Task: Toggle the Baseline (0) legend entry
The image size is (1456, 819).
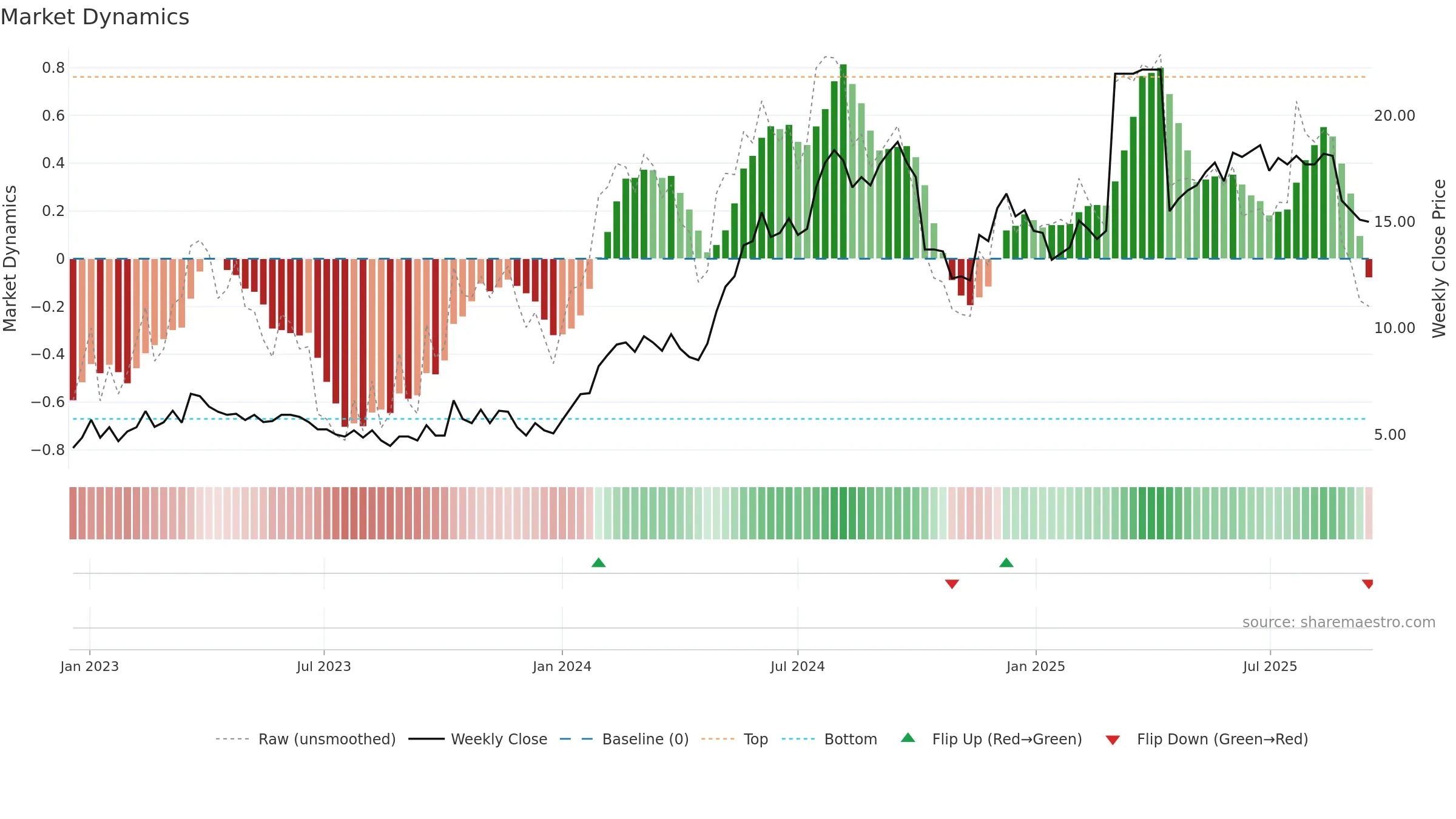Action: tap(624, 739)
